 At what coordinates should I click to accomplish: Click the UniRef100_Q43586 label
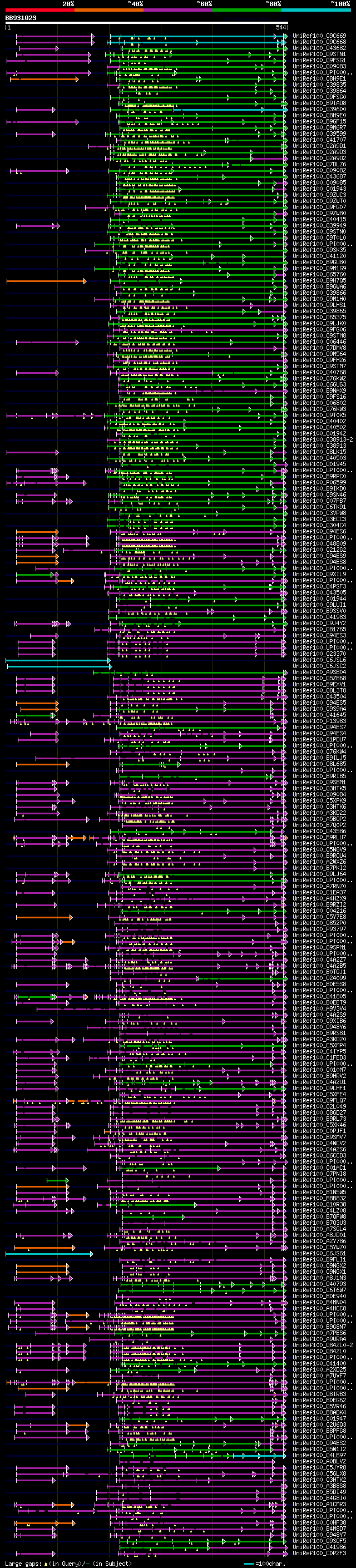[x=319, y=831]
